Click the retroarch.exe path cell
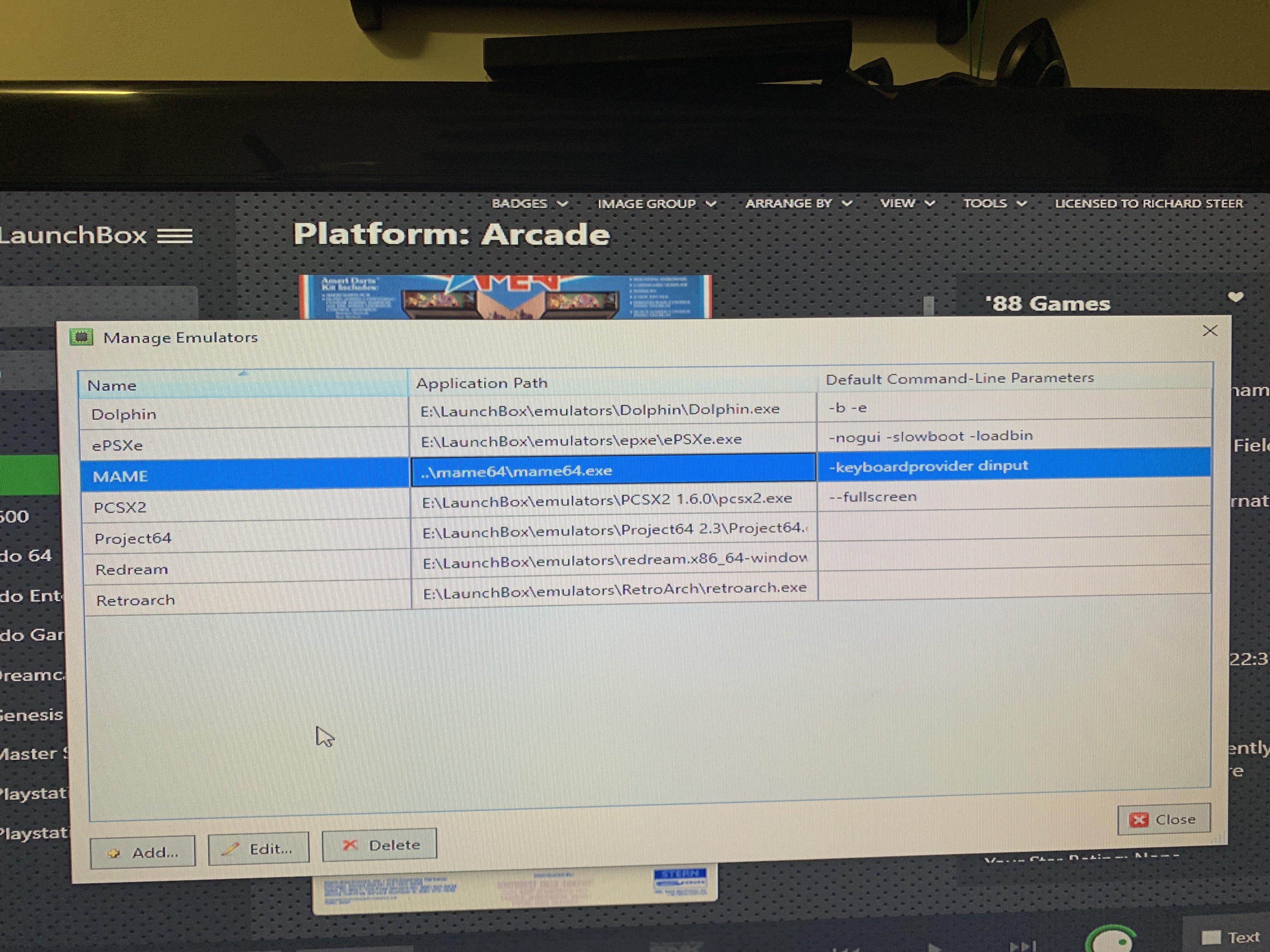1270x952 pixels. coord(615,589)
